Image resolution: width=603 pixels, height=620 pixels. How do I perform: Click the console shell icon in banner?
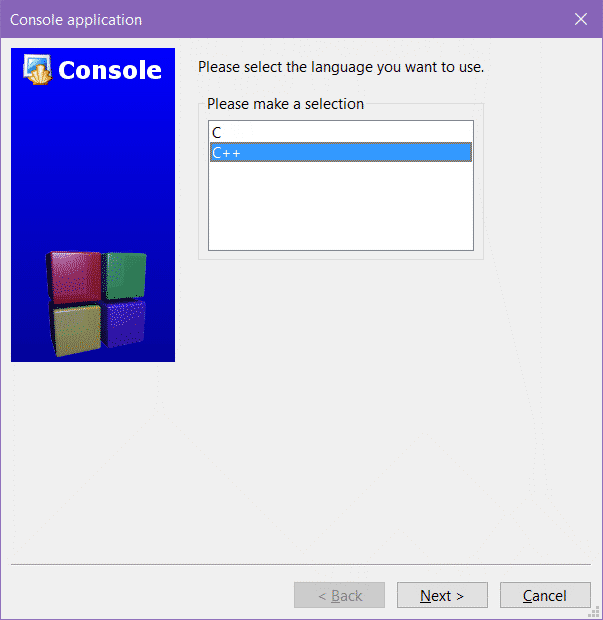pos(37,70)
